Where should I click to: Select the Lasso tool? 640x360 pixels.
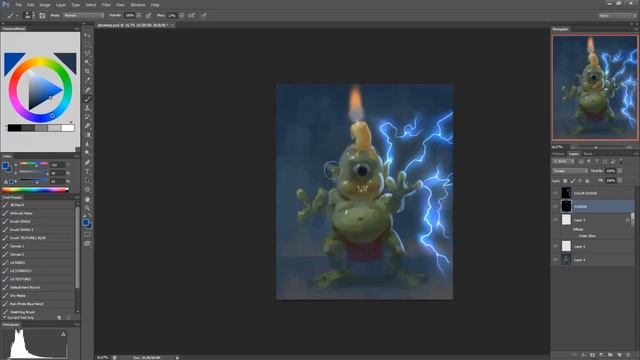pyautogui.click(x=87, y=53)
